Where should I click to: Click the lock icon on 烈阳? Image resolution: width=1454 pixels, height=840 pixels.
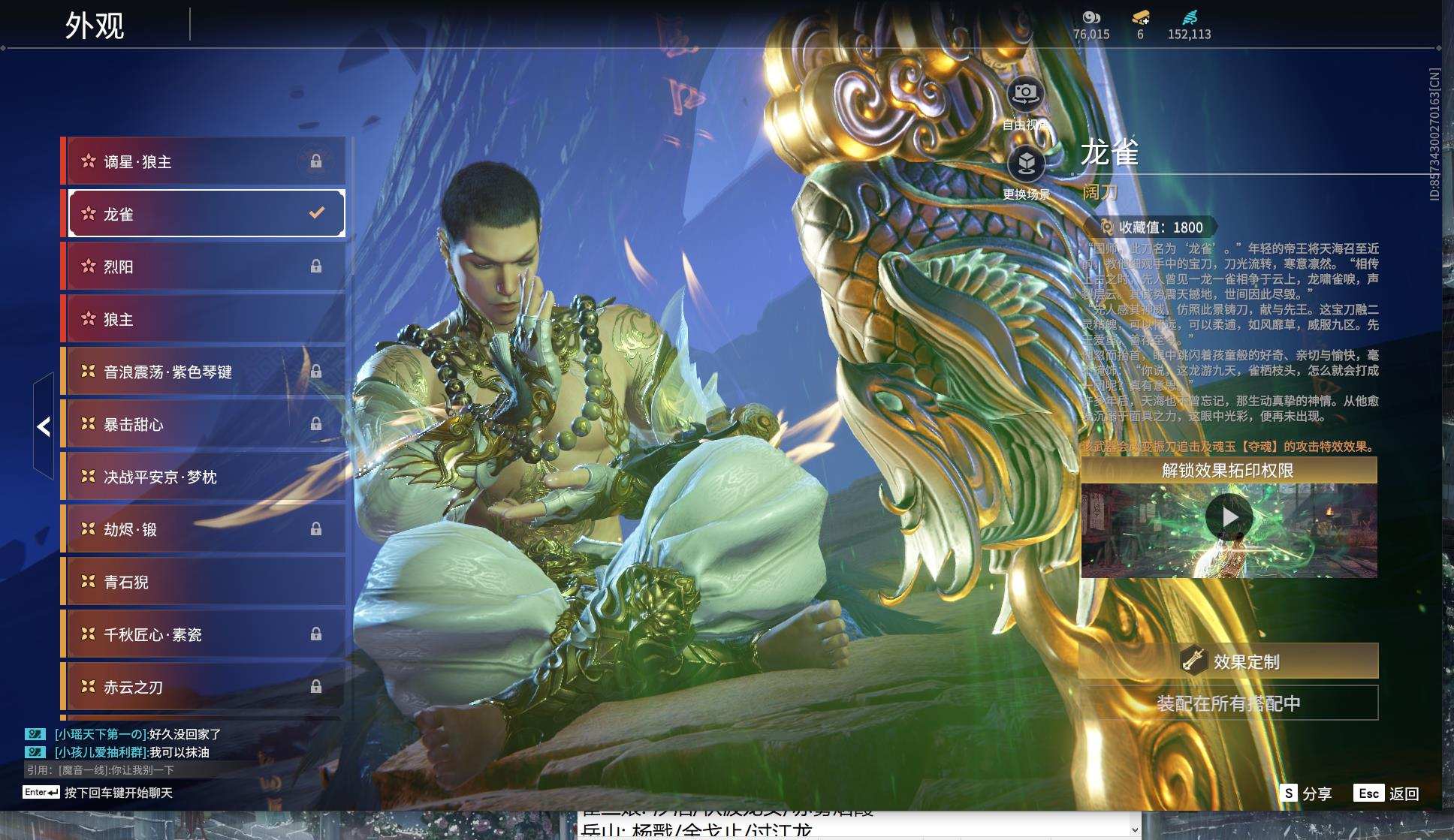tap(316, 266)
